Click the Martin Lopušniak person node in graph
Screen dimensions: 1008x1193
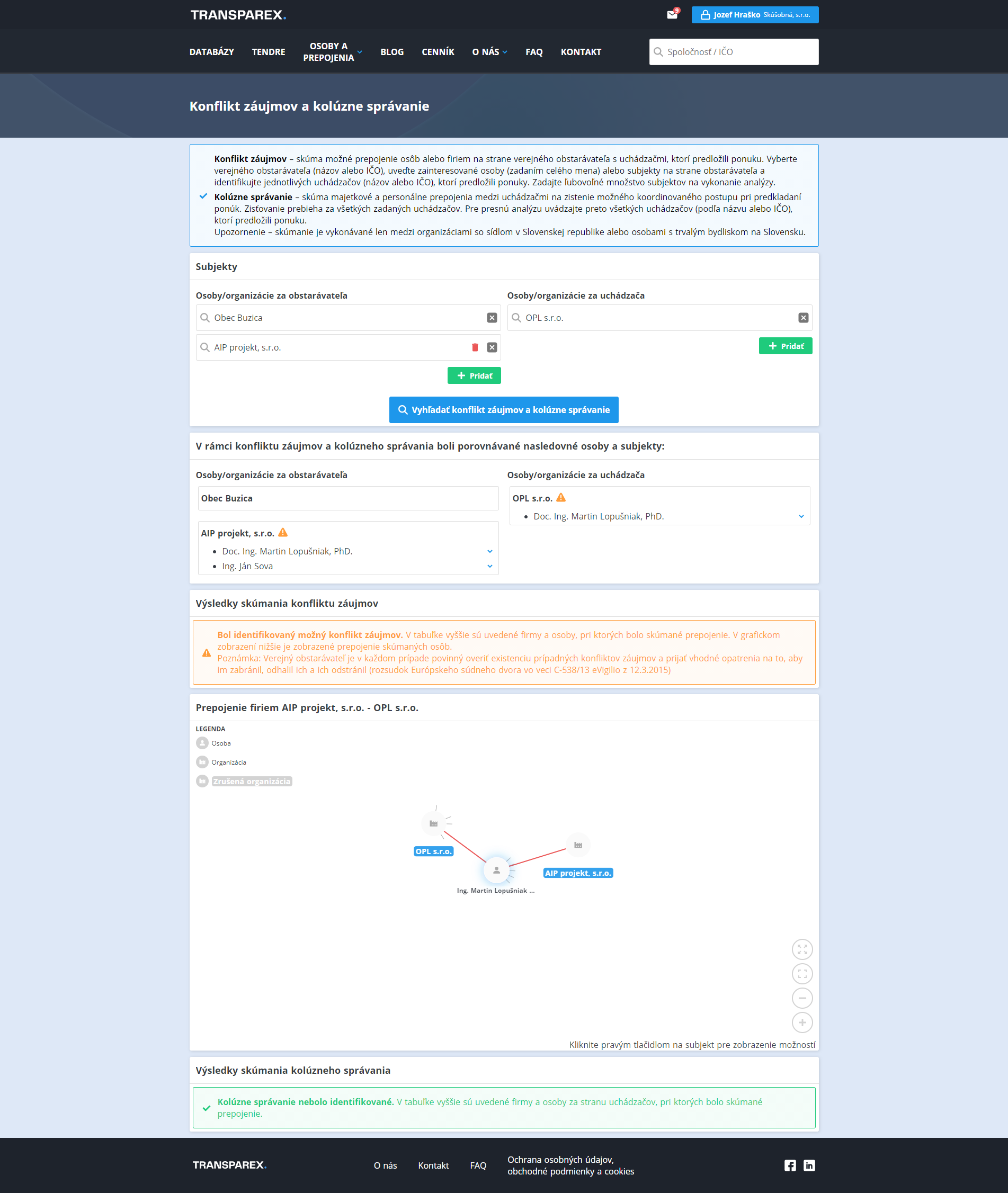pyautogui.click(x=496, y=870)
